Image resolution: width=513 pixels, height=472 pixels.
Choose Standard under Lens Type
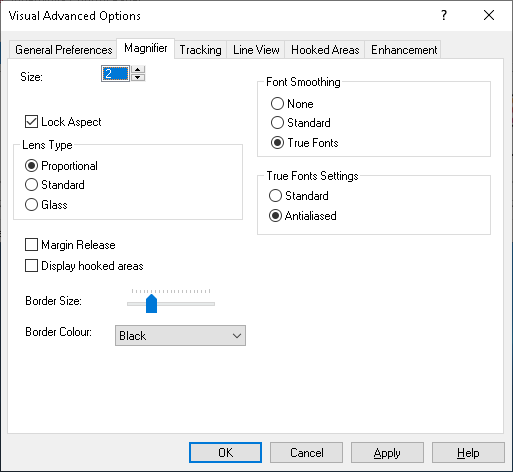click(x=31, y=184)
